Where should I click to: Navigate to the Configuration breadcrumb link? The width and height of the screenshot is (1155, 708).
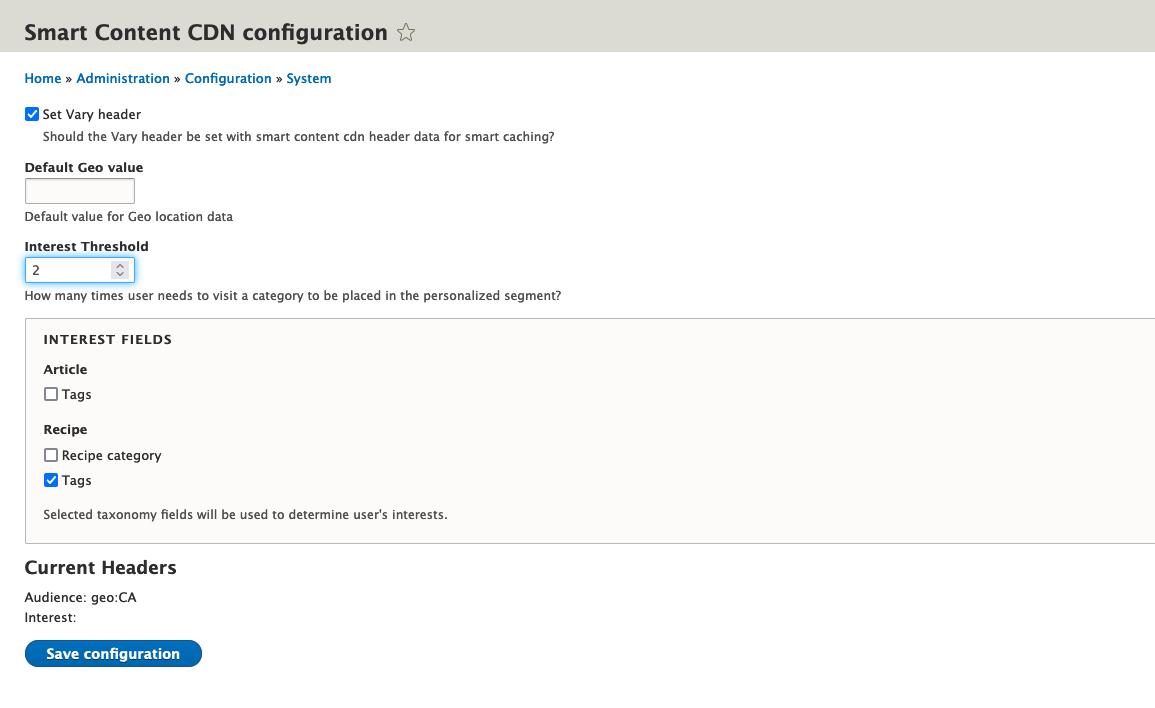(x=228, y=78)
